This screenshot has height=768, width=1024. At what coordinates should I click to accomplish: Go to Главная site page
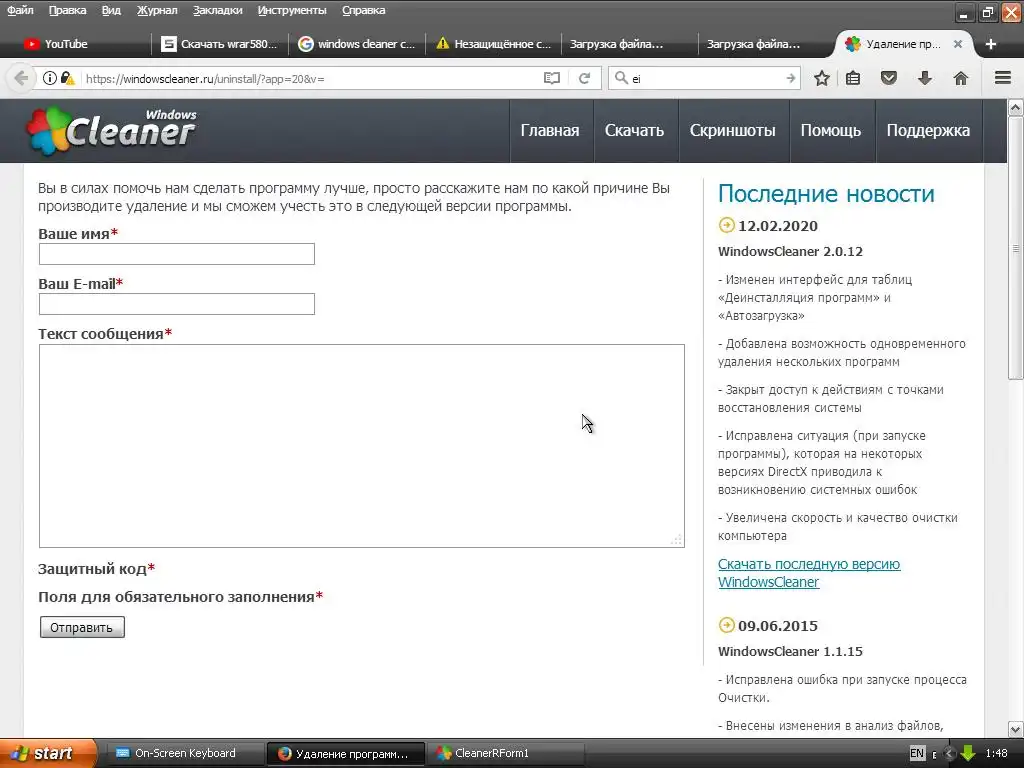coord(550,131)
